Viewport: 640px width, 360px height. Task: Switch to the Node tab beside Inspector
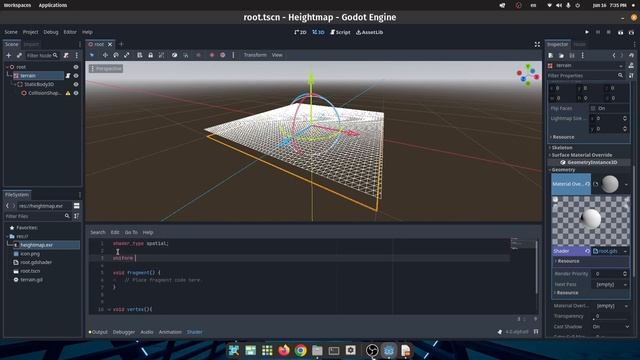coord(580,44)
